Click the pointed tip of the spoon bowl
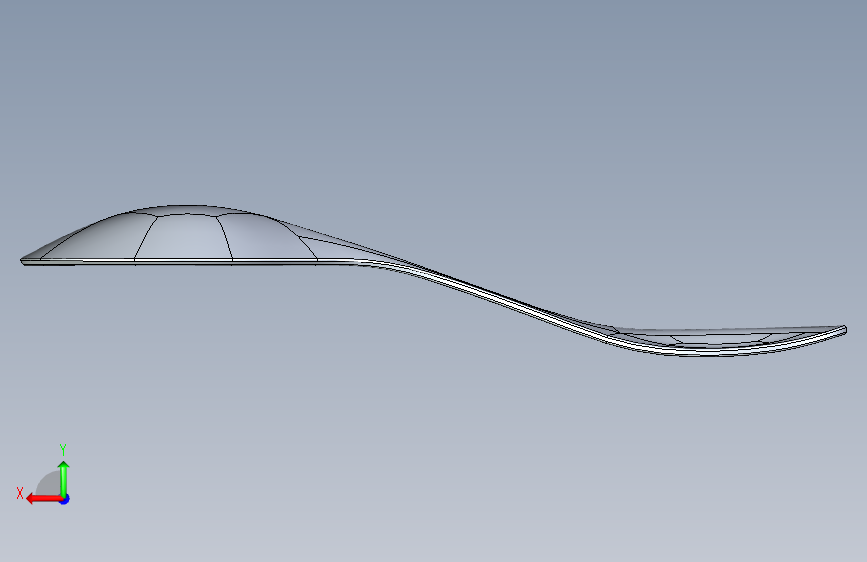This screenshot has width=867, height=562. 23,260
